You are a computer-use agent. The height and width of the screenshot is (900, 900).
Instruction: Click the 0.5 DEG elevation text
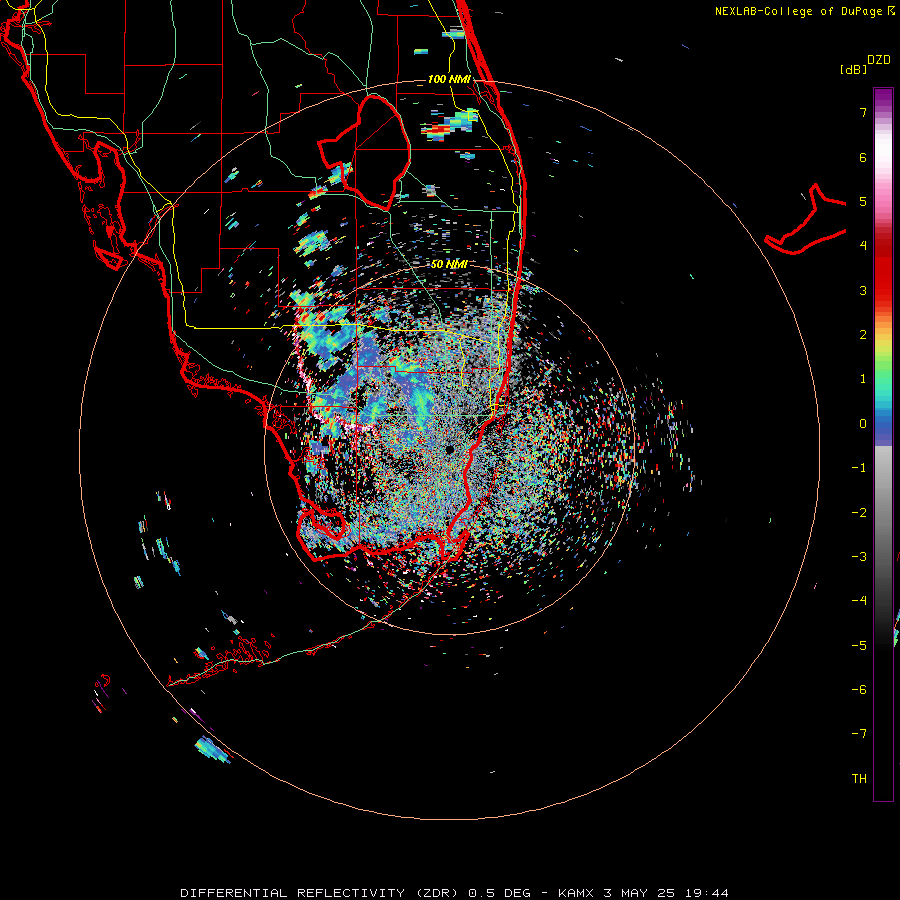pyautogui.click(x=499, y=893)
